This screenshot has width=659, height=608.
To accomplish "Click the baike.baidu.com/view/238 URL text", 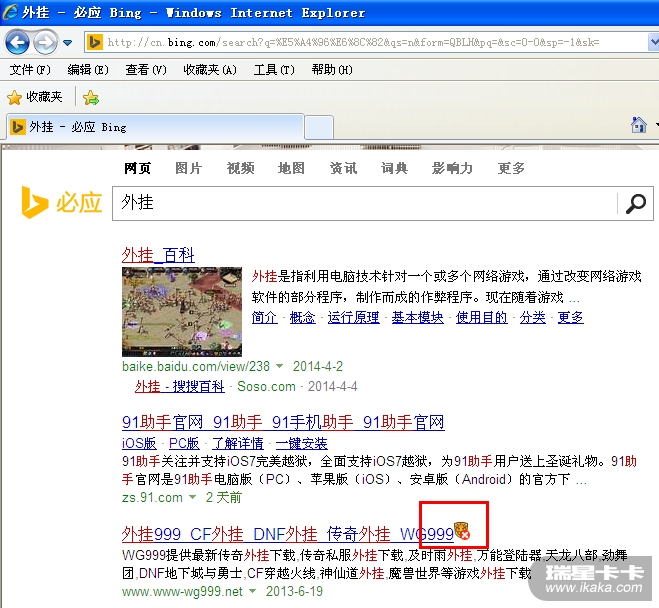I will 196,366.
